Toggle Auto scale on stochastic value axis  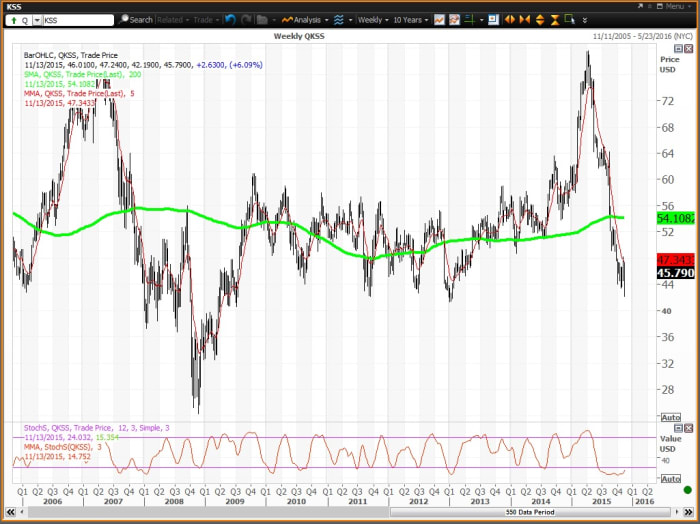pos(670,478)
